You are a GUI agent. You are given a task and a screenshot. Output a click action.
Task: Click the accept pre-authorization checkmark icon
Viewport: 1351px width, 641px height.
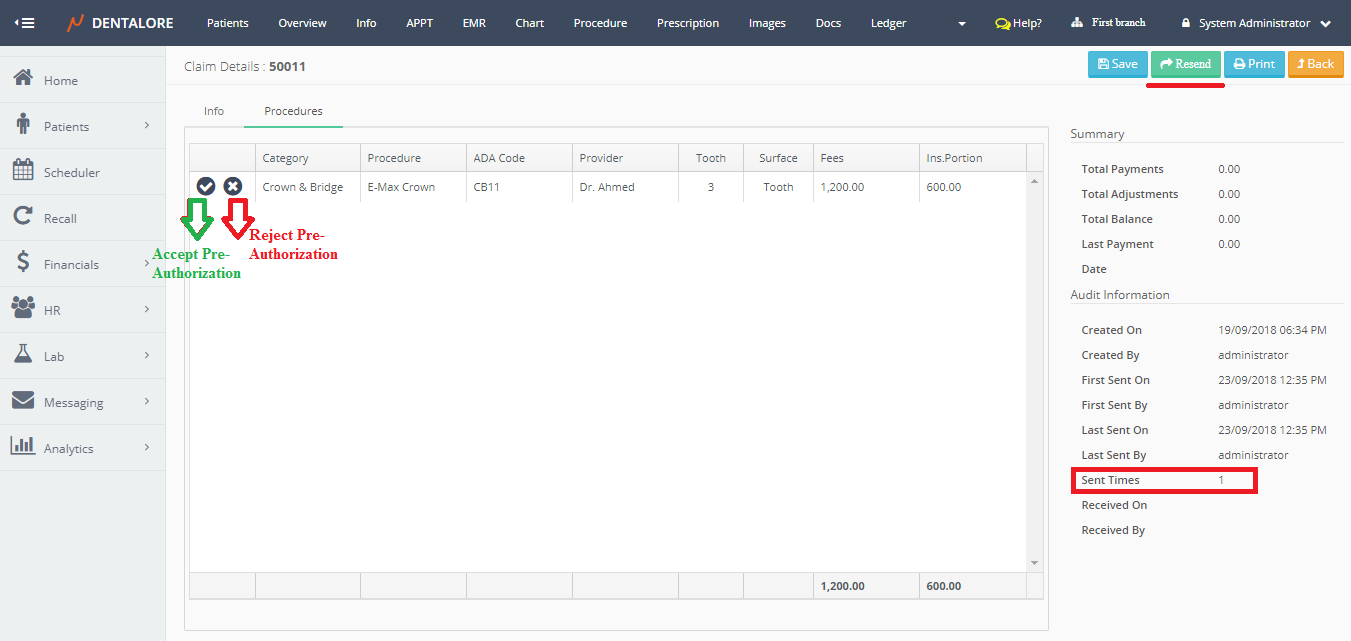click(x=206, y=186)
